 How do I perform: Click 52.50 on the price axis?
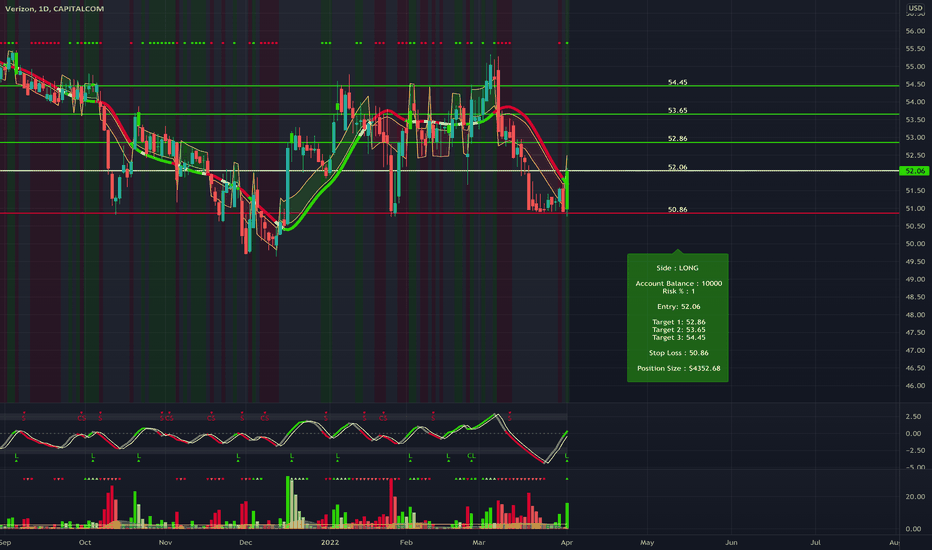coord(915,155)
